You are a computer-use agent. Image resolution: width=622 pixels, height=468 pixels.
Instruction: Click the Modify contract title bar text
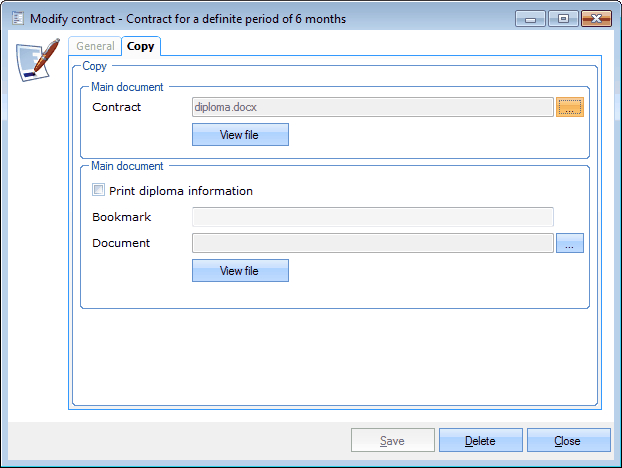click(188, 19)
